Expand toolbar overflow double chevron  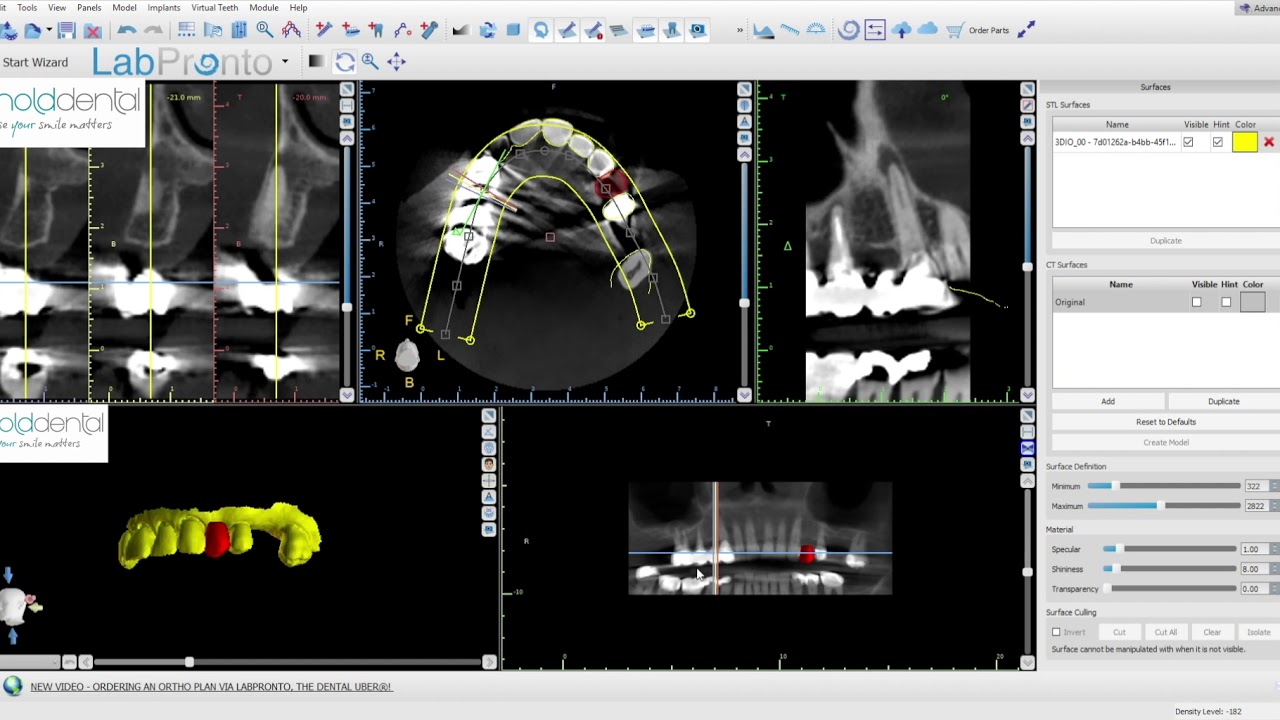tap(740, 30)
